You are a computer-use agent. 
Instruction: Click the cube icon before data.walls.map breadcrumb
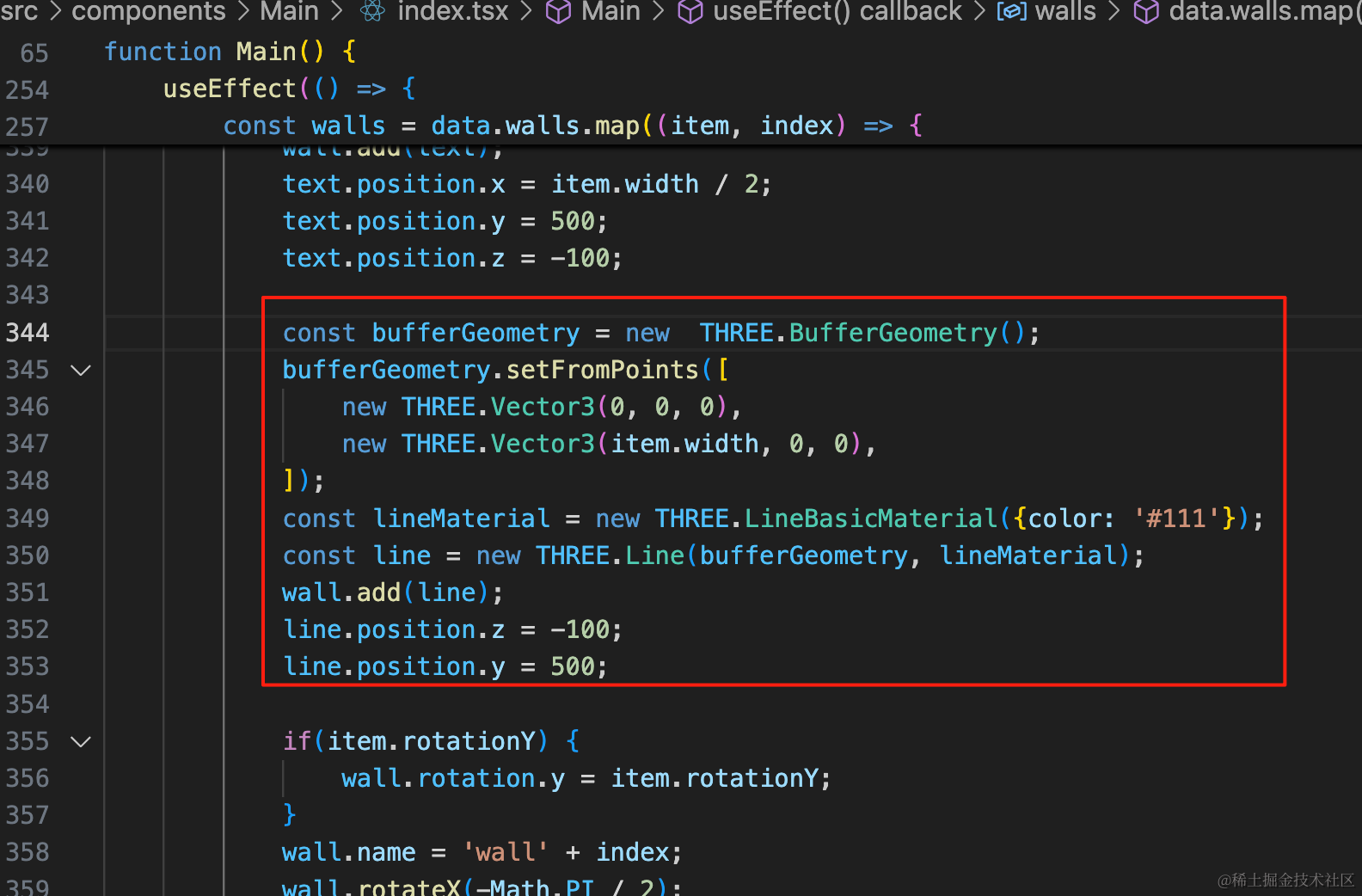pos(1146,11)
